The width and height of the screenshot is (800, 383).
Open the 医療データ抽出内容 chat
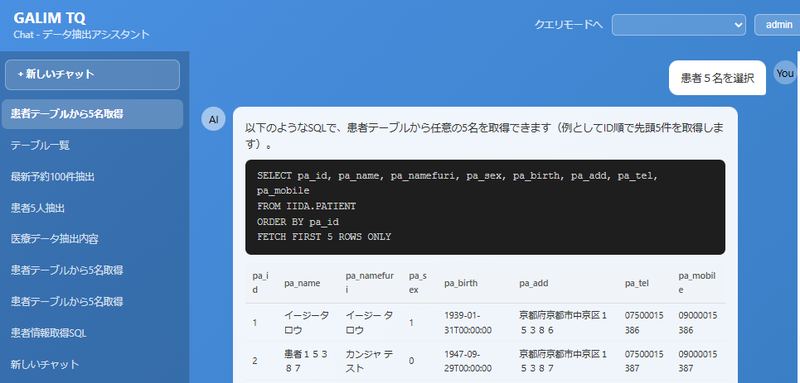(x=92, y=239)
